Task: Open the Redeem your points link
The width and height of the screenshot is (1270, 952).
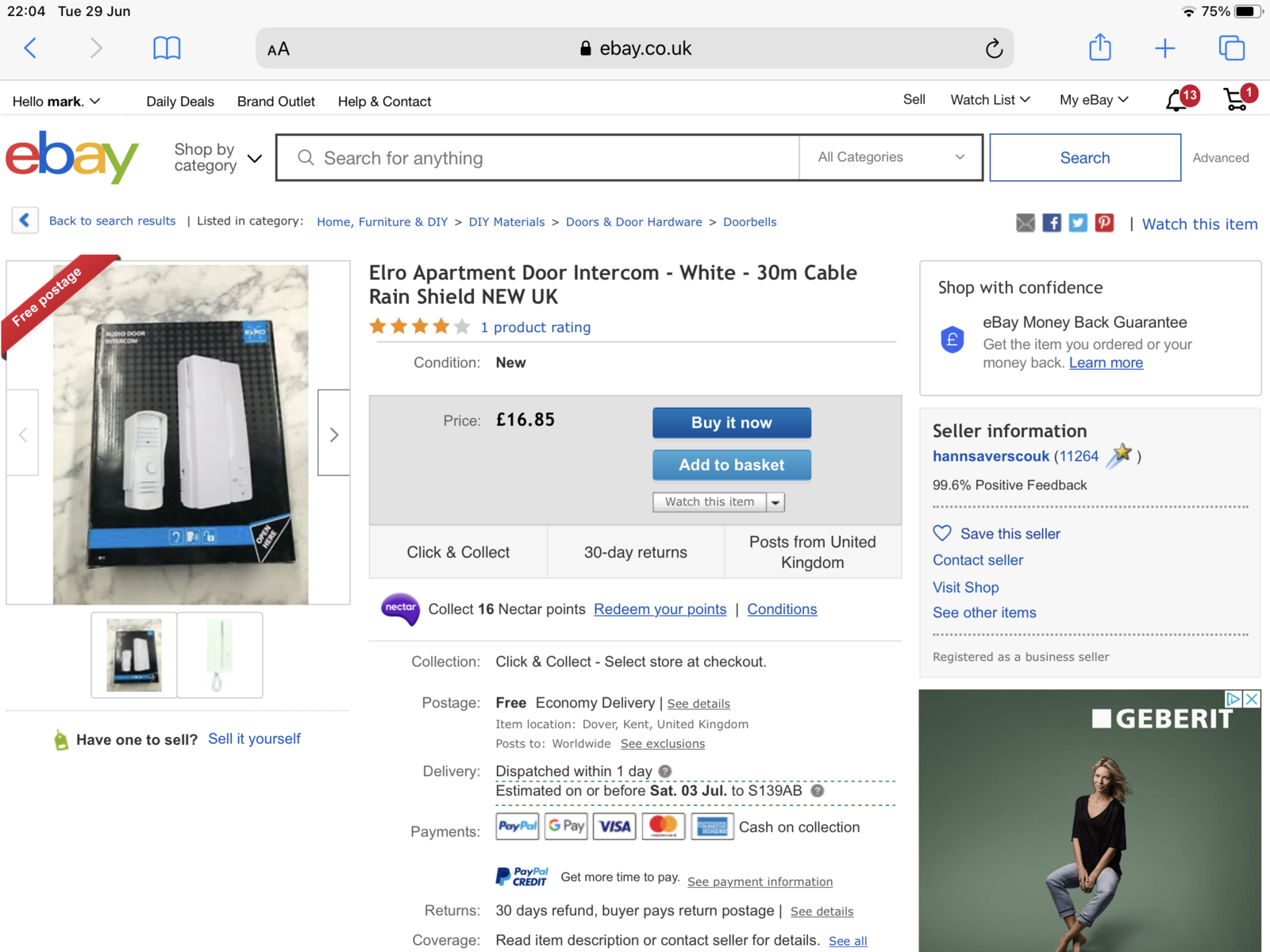Action: pos(660,609)
